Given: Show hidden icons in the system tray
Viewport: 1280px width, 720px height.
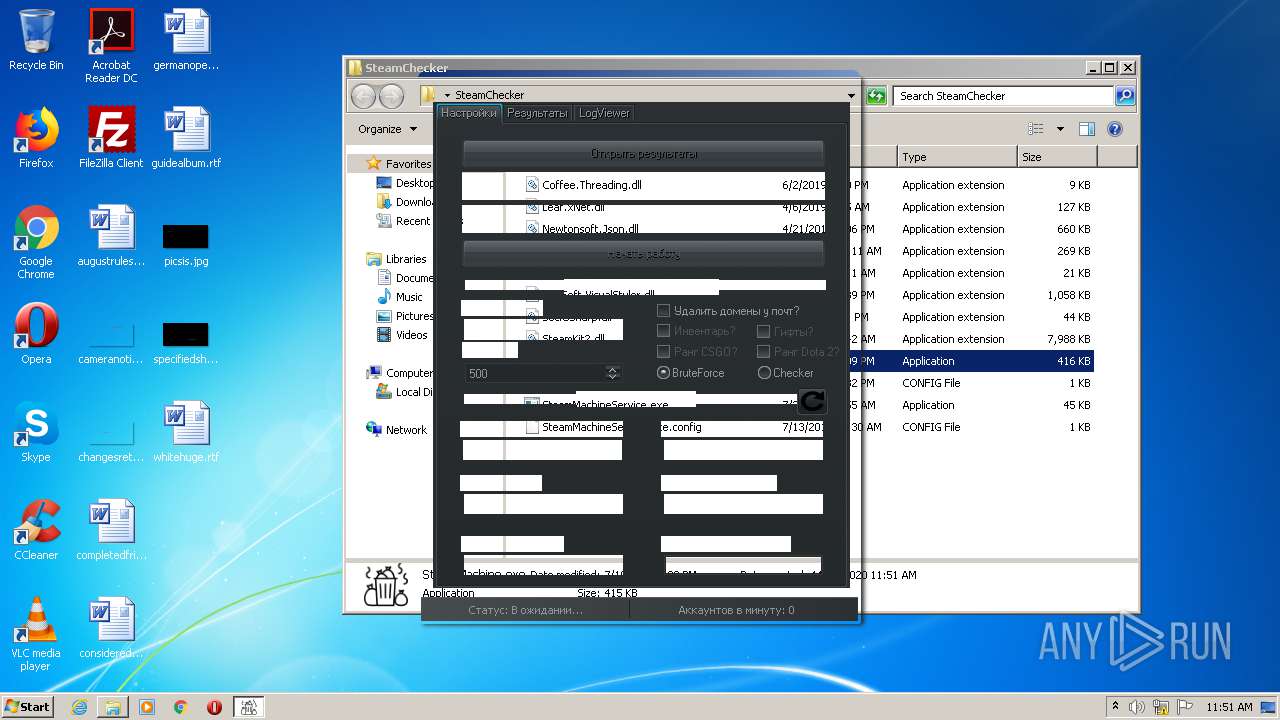Looking at the screenshot, I should [1115, 706].
